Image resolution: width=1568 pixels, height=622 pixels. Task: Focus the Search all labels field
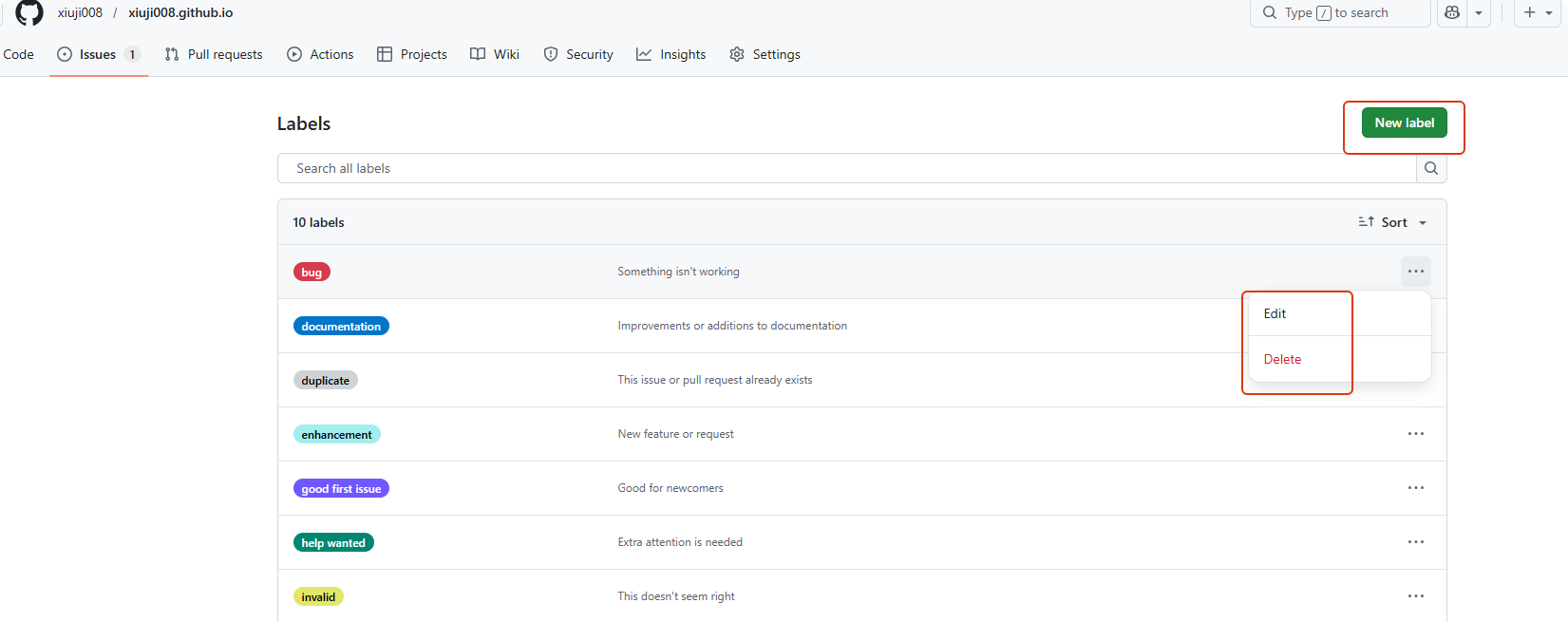[x=845, y=168]
